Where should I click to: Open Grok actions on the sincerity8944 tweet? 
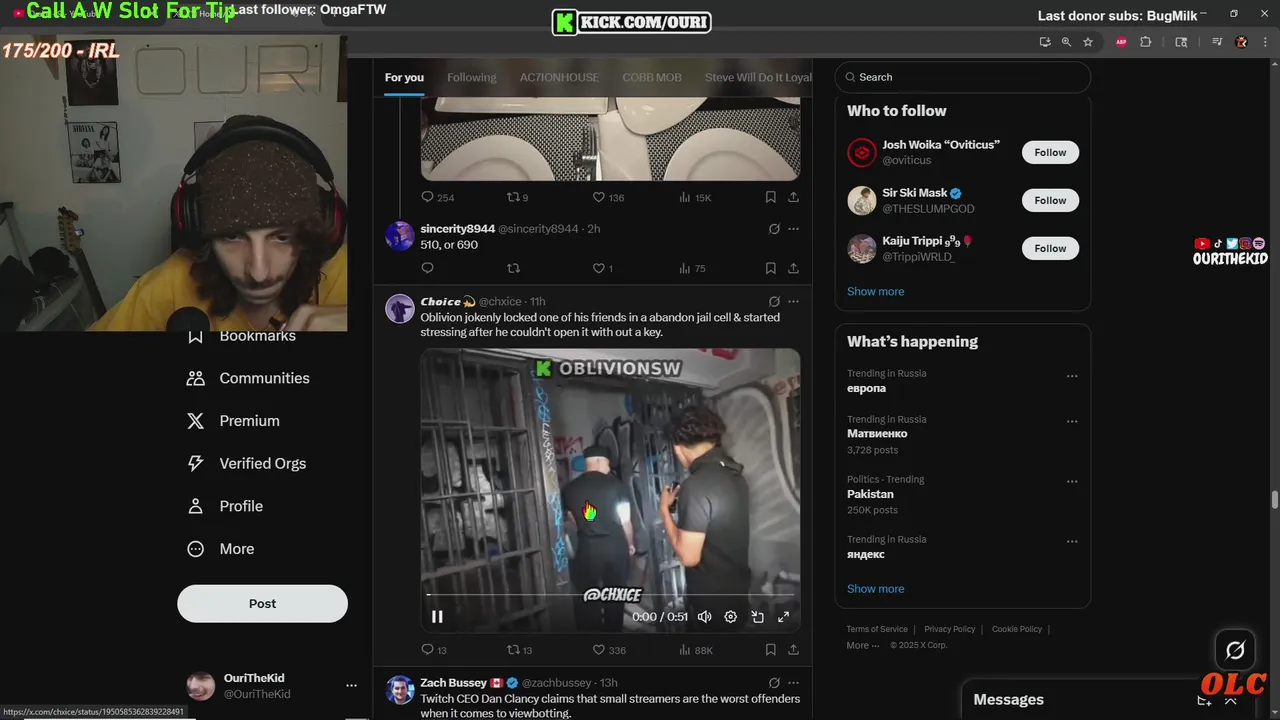(774, 229)
